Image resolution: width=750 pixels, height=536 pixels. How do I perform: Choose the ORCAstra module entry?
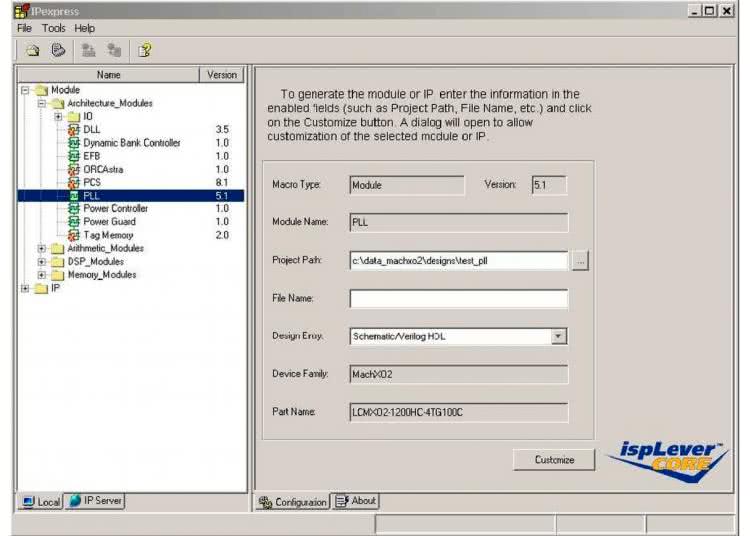pos(102,169)
